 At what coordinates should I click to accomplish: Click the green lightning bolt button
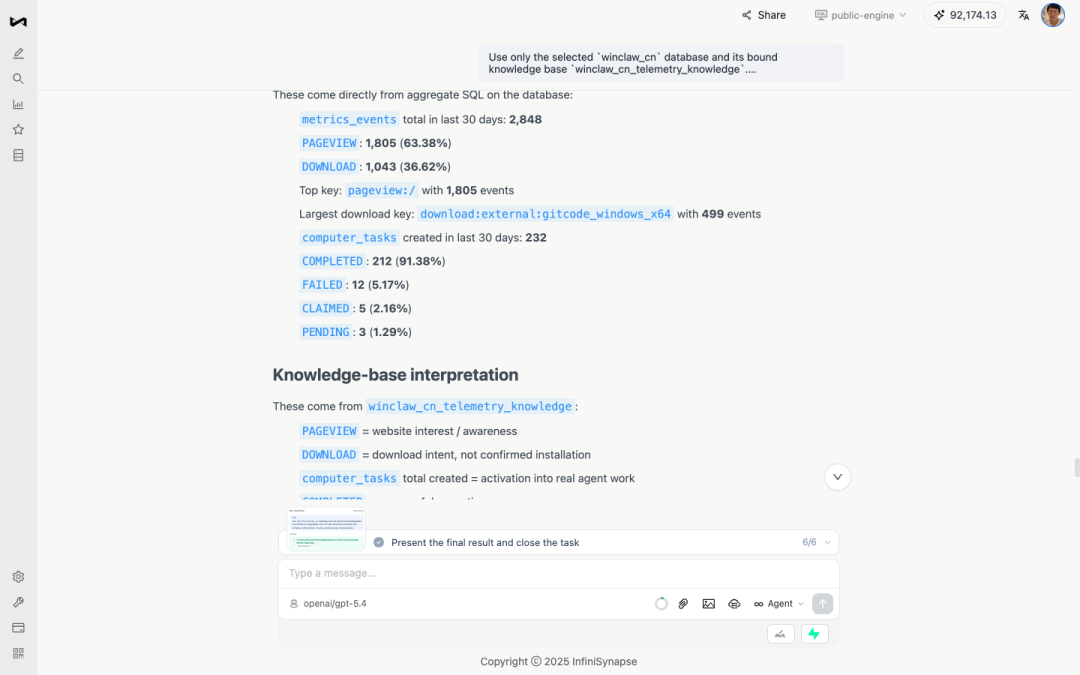814,634
